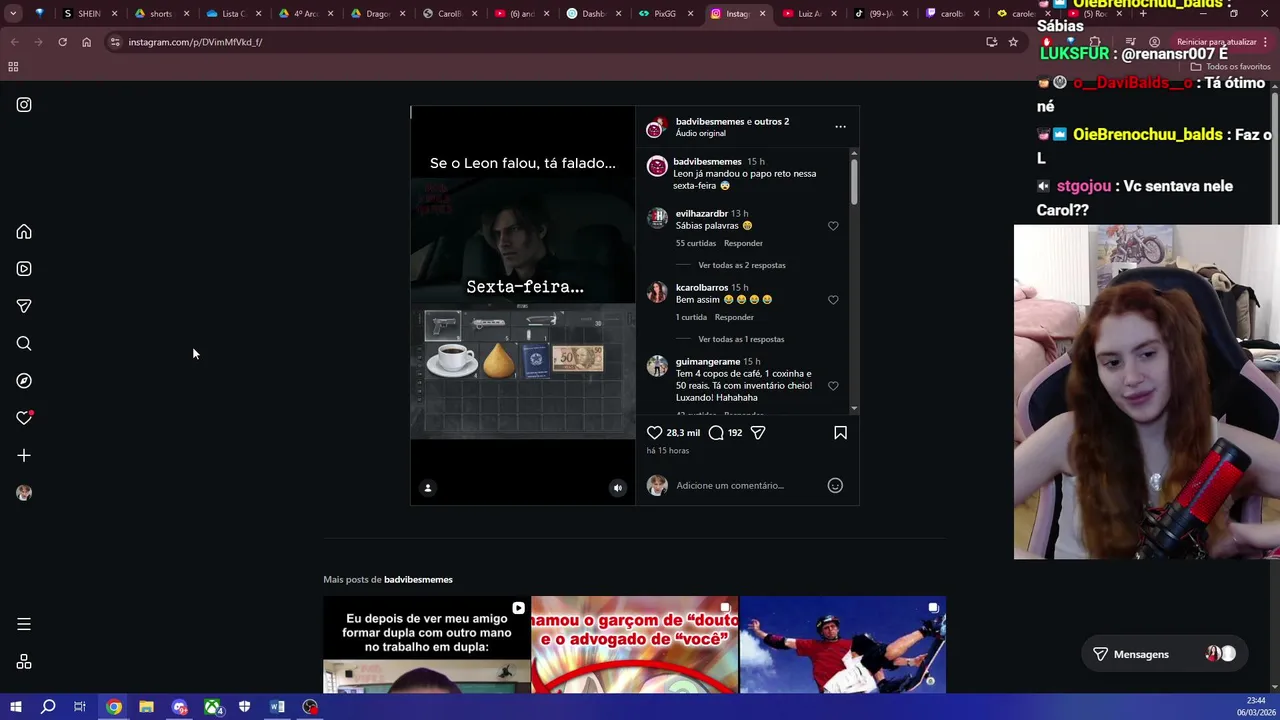
Task: Open the 'Todos os favoritos' bookmarks folder
Action: coord(1231,67)
